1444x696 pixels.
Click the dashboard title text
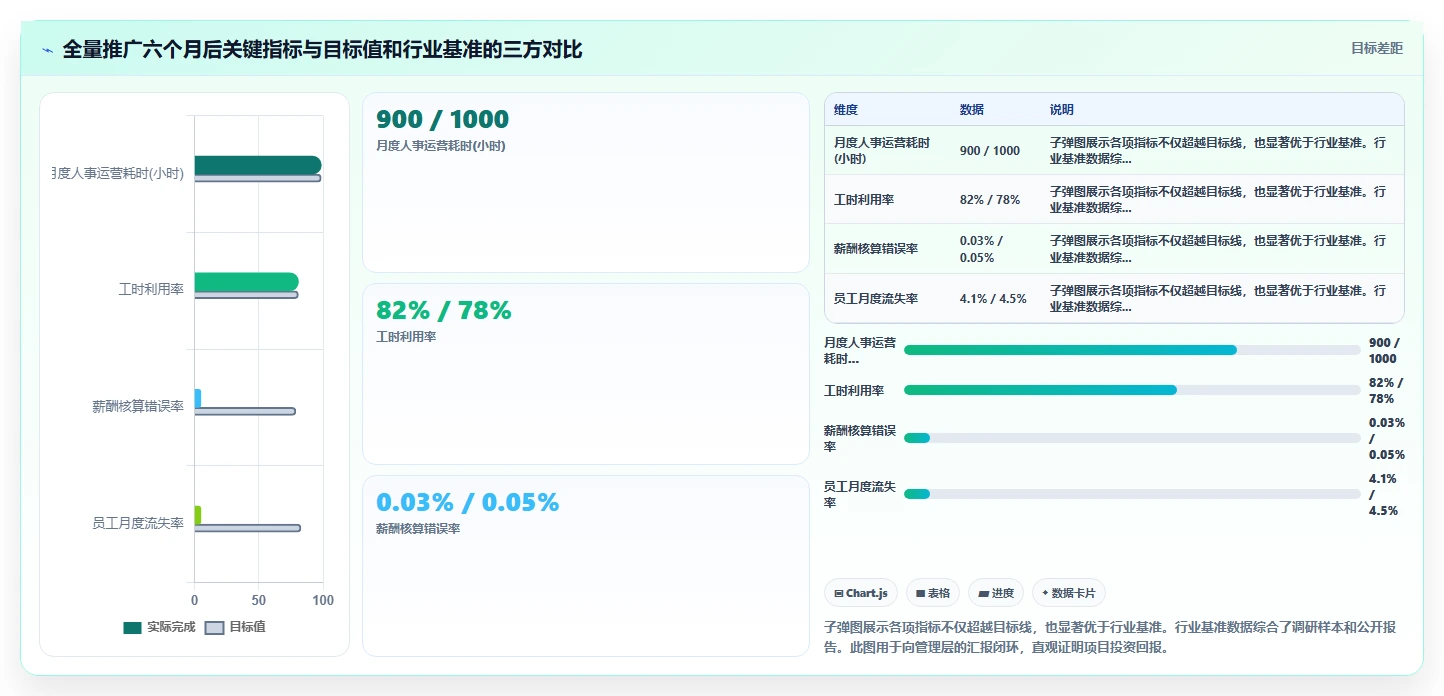coord(322,49)
